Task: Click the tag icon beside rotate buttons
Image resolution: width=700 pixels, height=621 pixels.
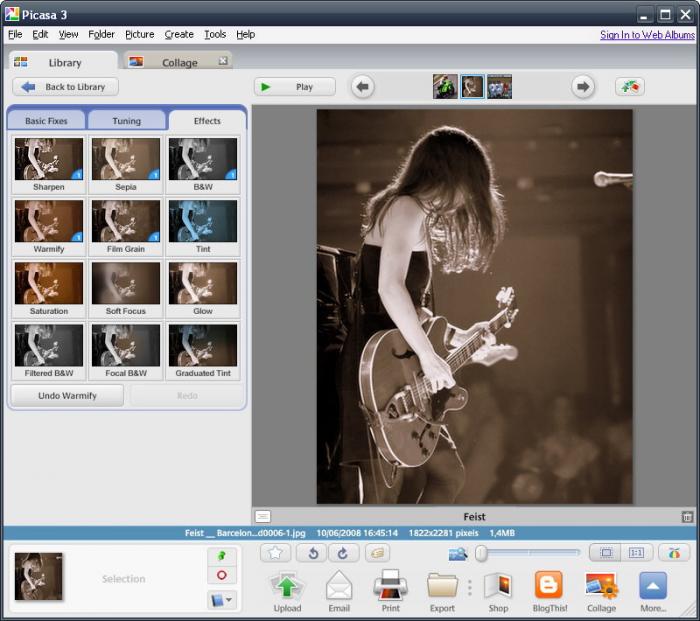Action: 378,553
